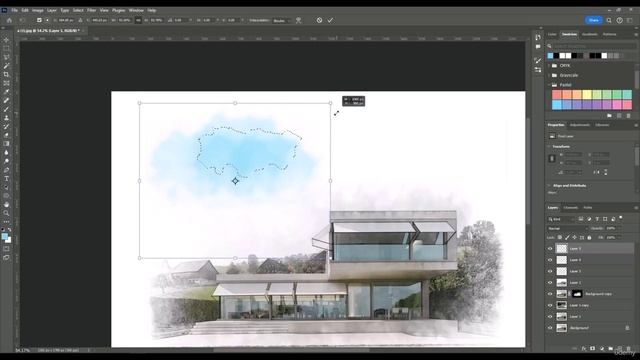Collapse the Pastel swatch folder
This screenshot has height=360, width=640.
coord(549,85)
